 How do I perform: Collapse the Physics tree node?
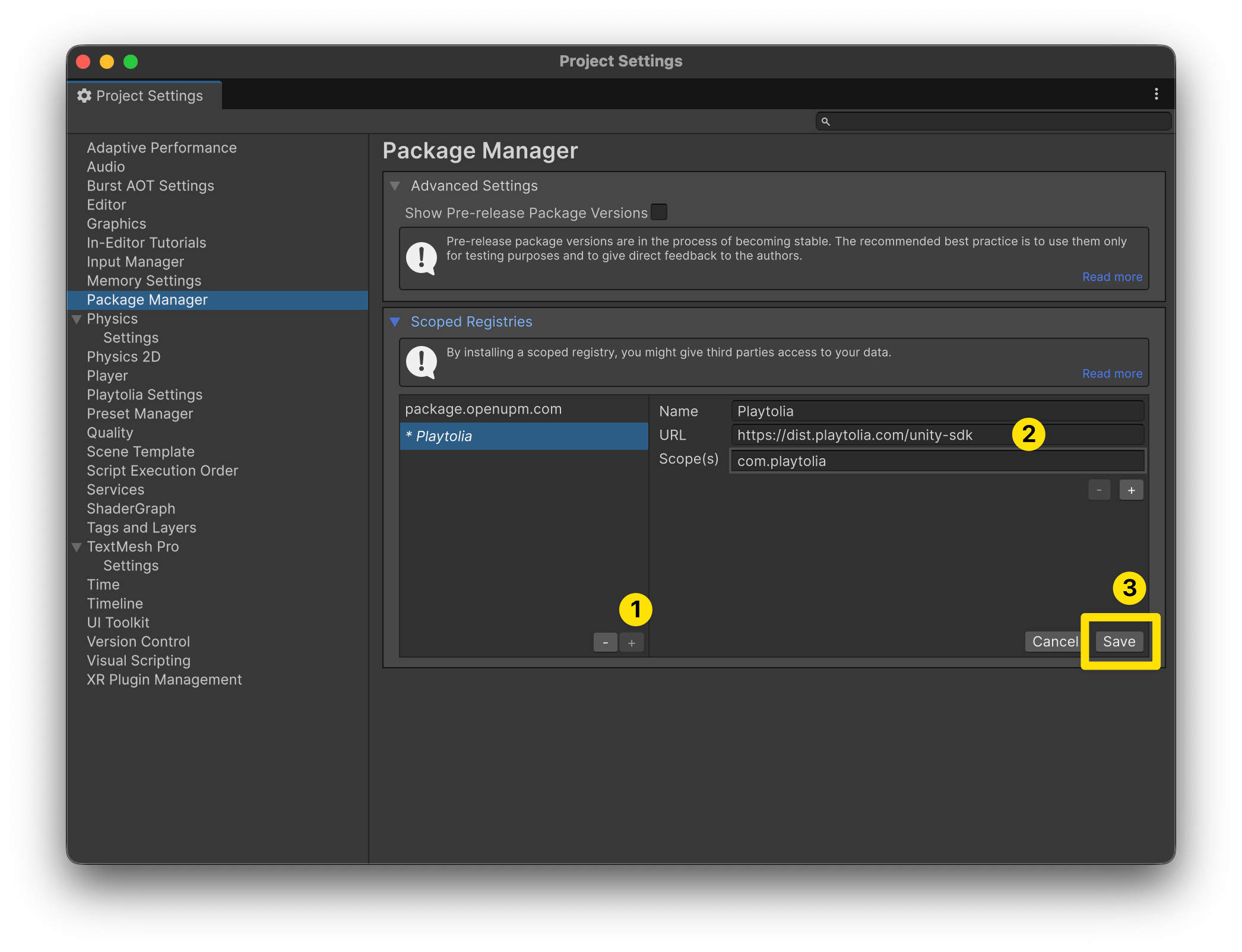(x=77, y=319)
